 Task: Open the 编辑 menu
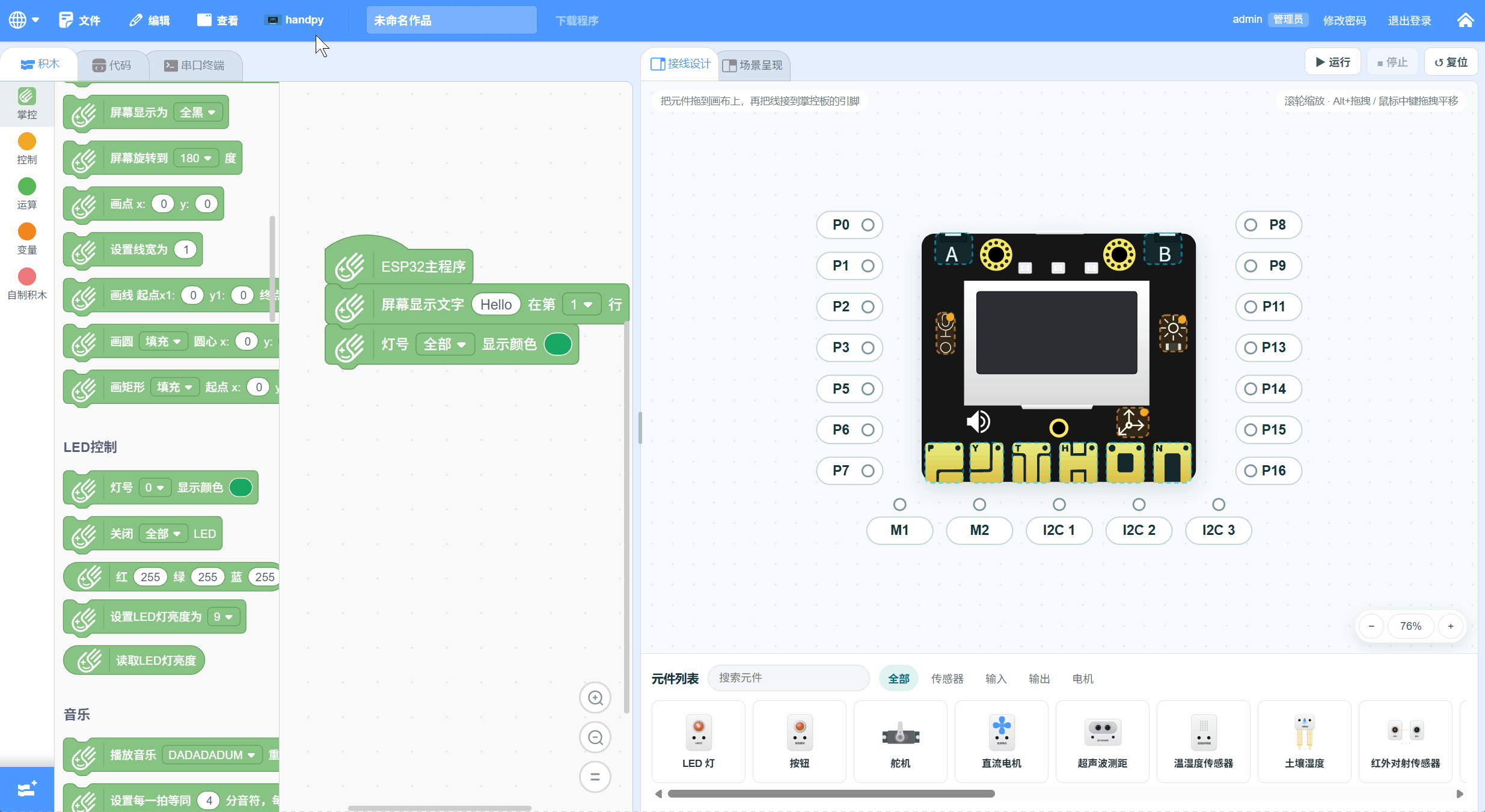coord(150,20)
